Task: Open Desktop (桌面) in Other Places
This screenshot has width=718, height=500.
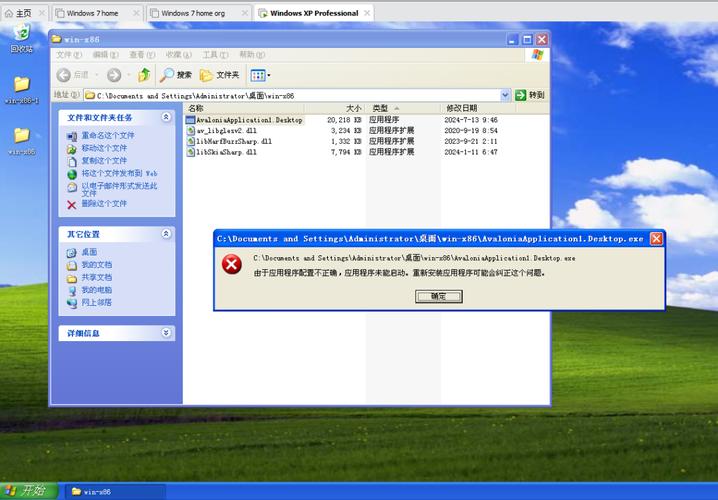Action: [89, 252]
